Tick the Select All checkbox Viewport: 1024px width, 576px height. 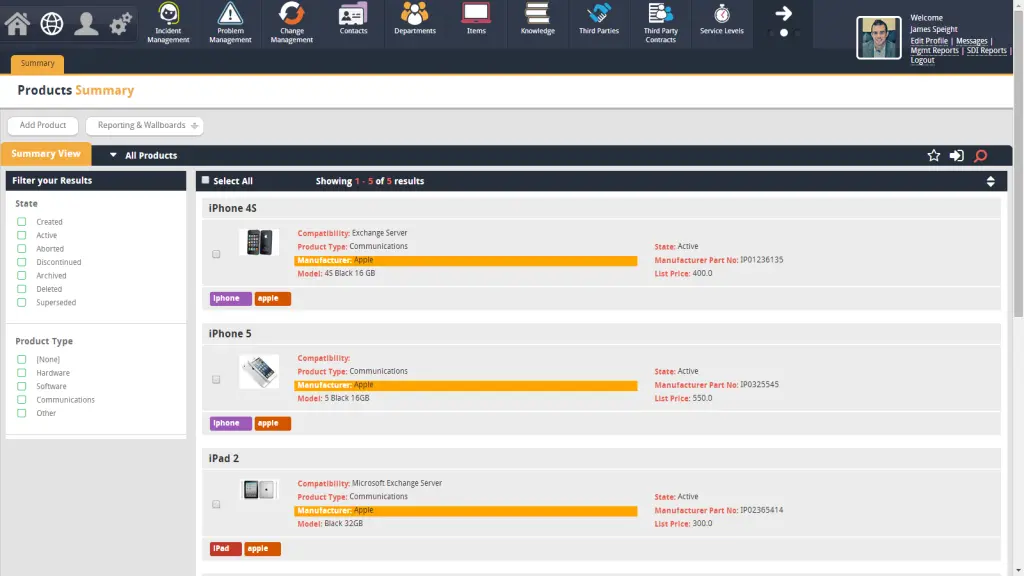(x=205, y=180)
